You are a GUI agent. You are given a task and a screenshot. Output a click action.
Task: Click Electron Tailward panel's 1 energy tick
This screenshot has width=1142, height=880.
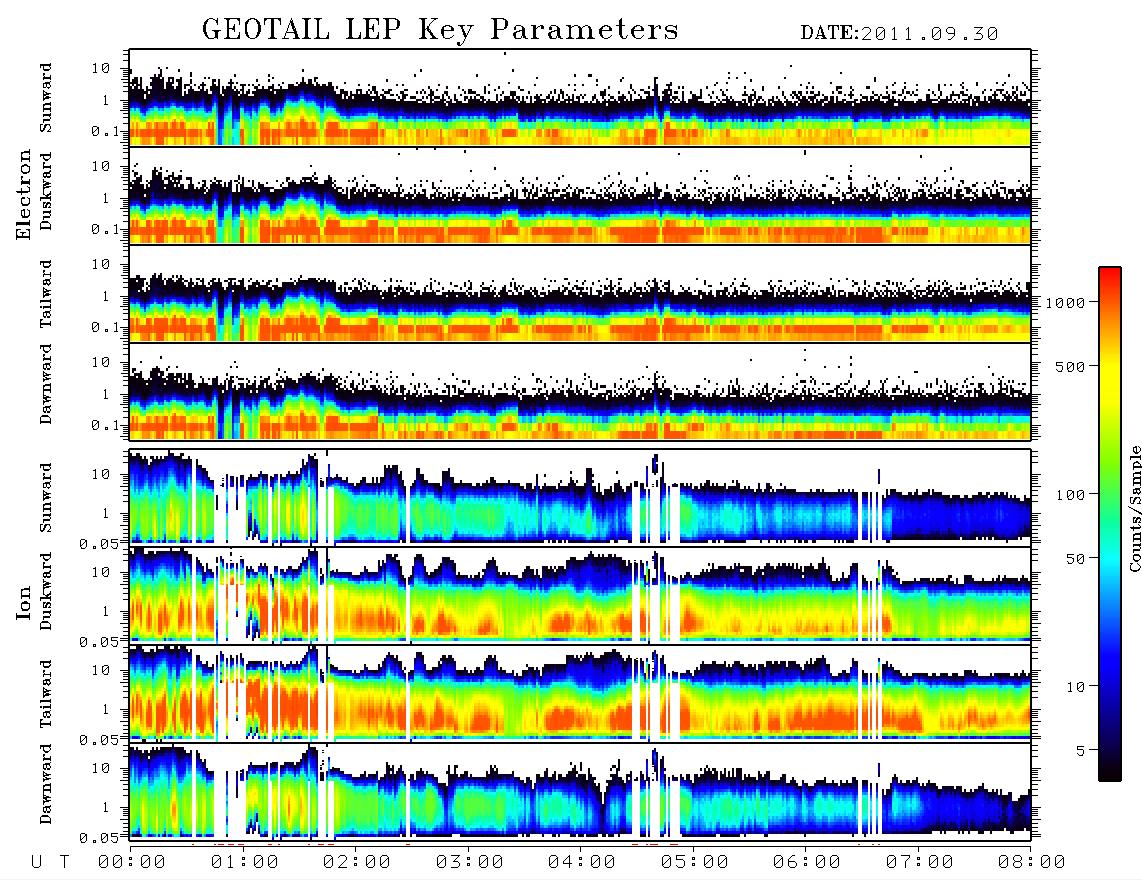click(x=106, y=296)
